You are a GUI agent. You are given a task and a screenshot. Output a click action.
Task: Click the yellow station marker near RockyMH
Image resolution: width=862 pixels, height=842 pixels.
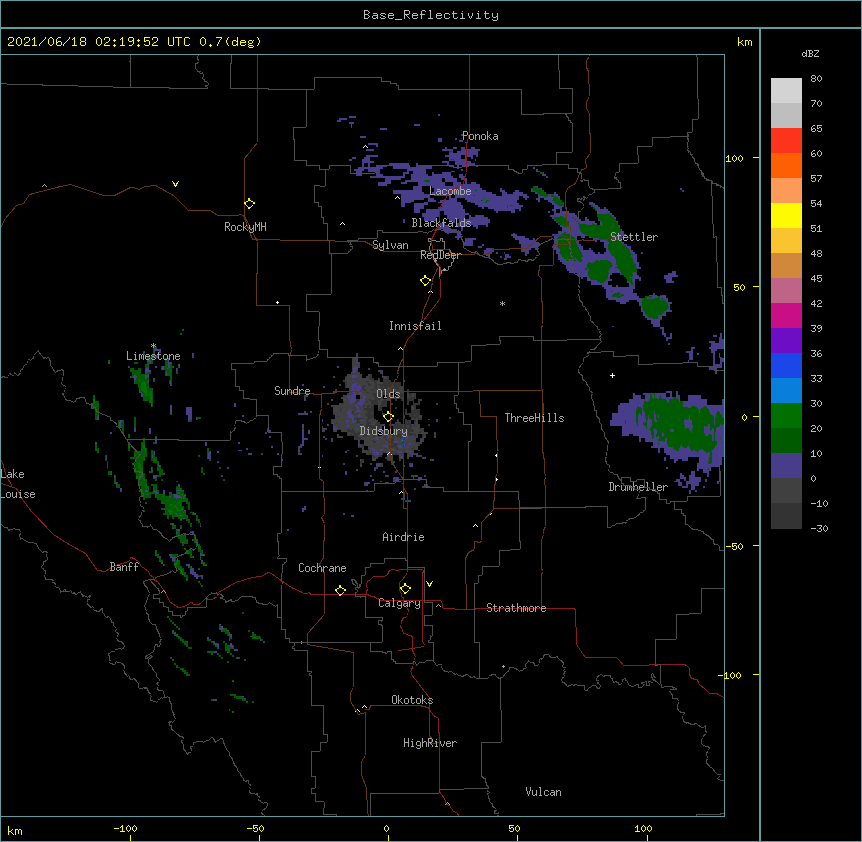pyautogui.click(x=249, y=204)
